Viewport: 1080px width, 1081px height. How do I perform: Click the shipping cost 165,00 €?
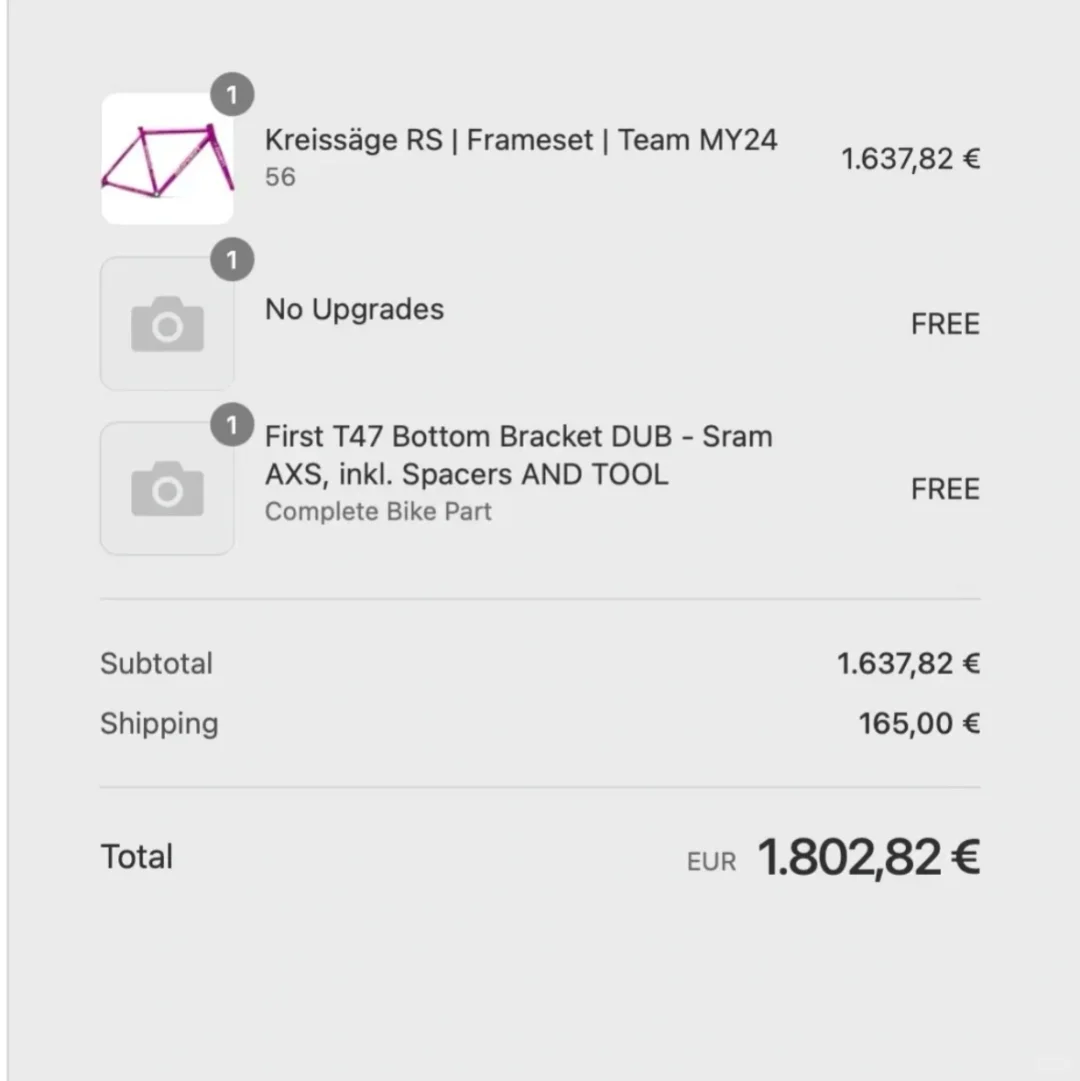[x=919, y=724]
